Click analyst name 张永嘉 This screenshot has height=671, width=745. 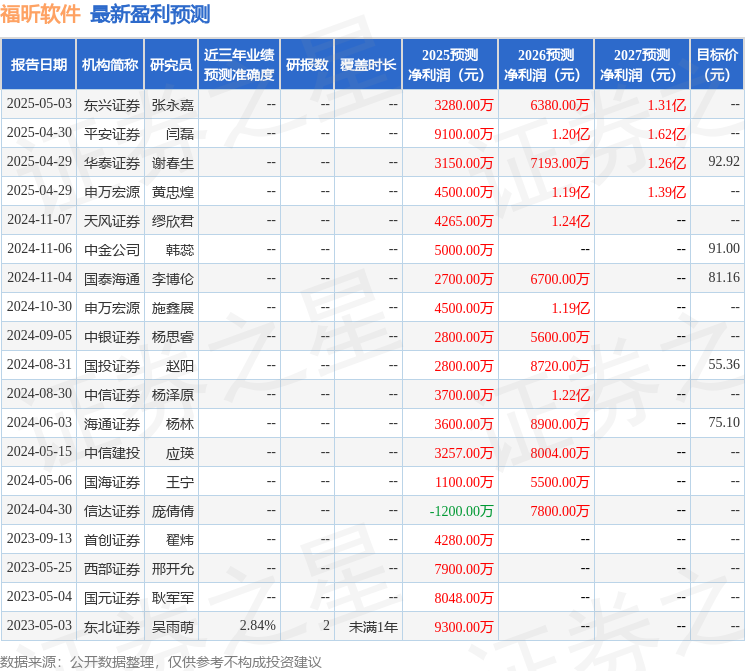pos(173,105)
